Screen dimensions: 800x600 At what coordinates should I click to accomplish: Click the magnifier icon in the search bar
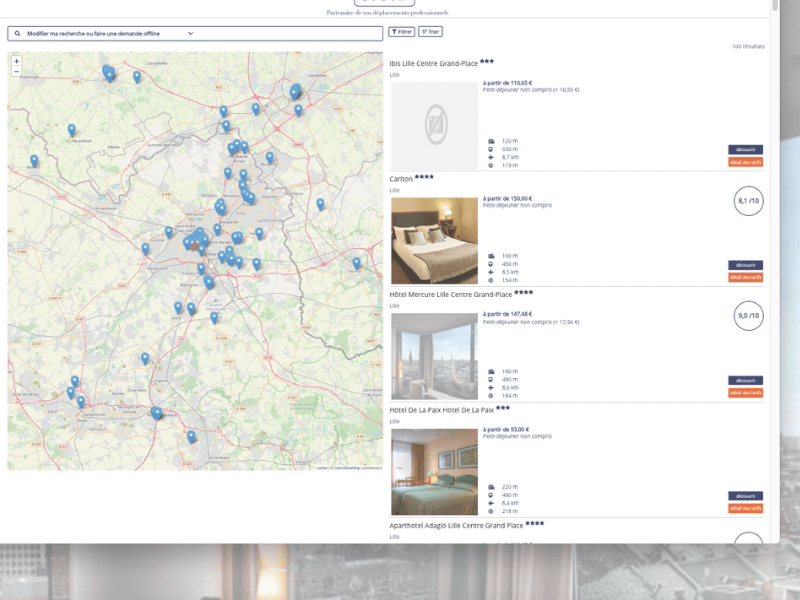[17, 34]
